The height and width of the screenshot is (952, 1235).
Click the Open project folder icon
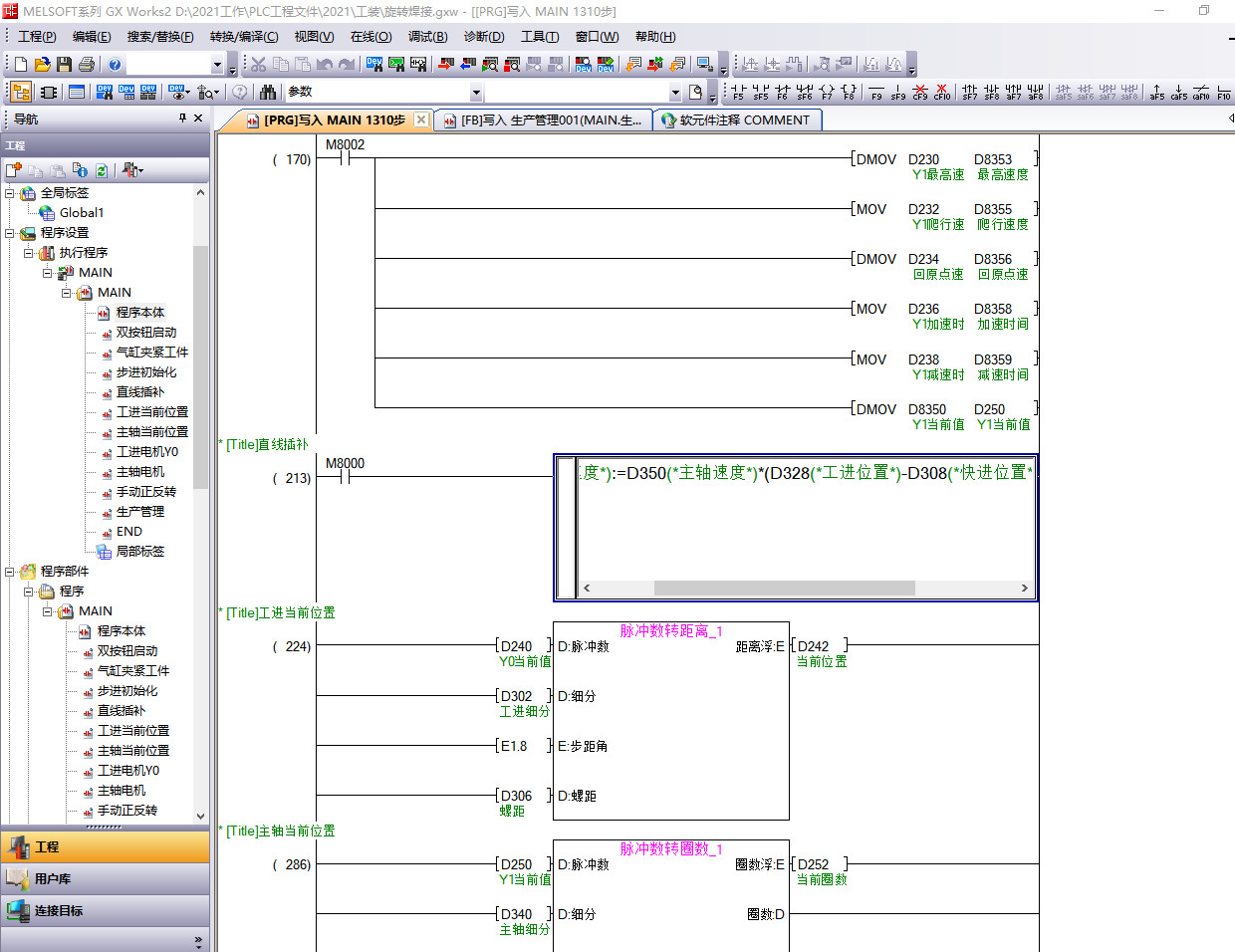pos(42,65)
